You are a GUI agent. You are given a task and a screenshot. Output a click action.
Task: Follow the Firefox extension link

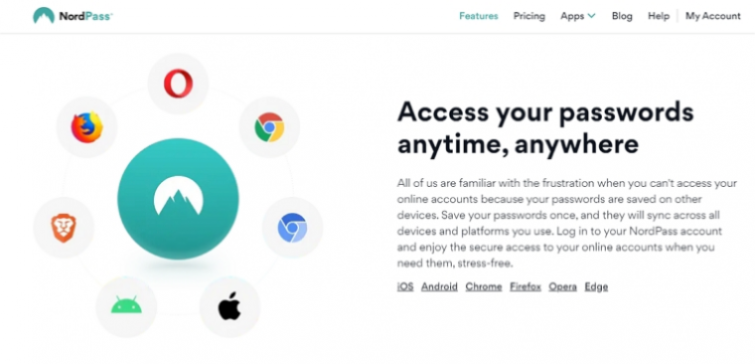pyautogui.click(x=526, y=287)
